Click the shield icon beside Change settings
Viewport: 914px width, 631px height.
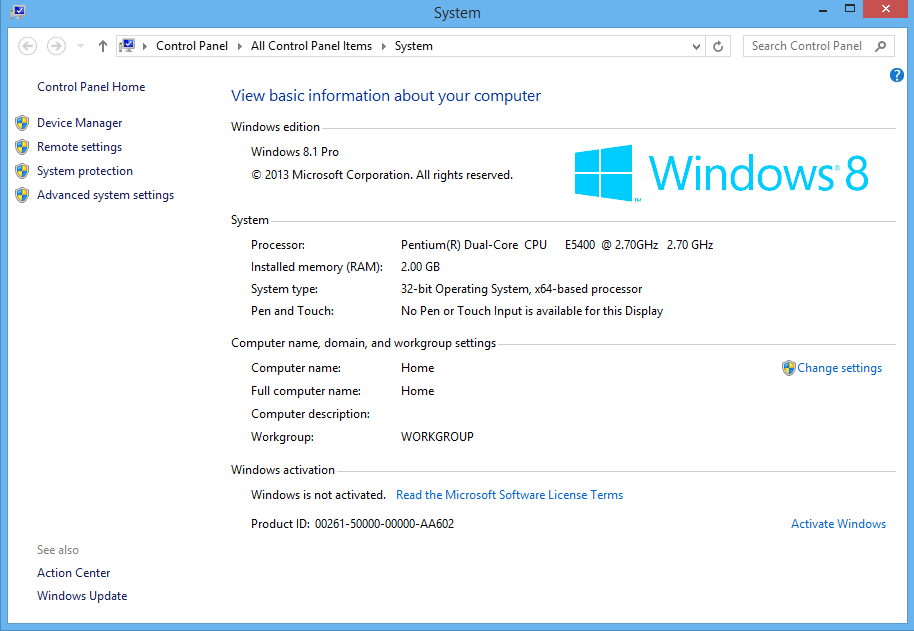[x=789, y=368]
